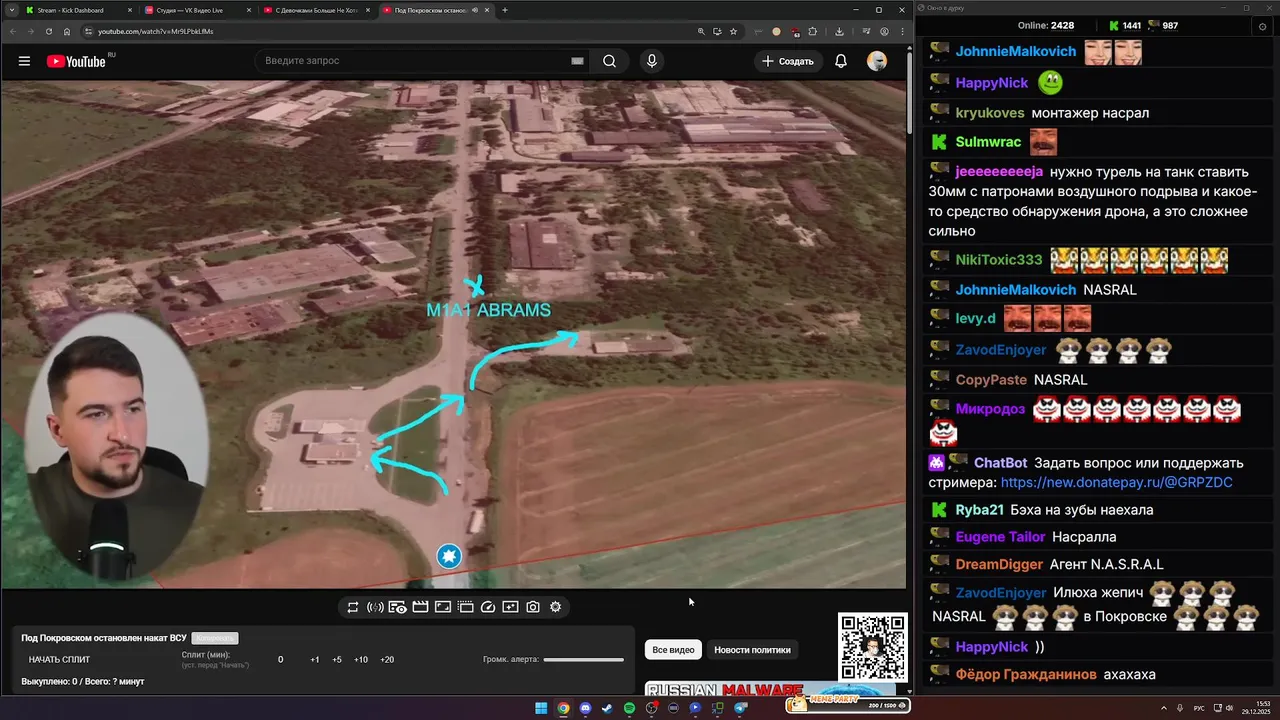Click username jeeeeeeeeeja in chat

[999, 171]
